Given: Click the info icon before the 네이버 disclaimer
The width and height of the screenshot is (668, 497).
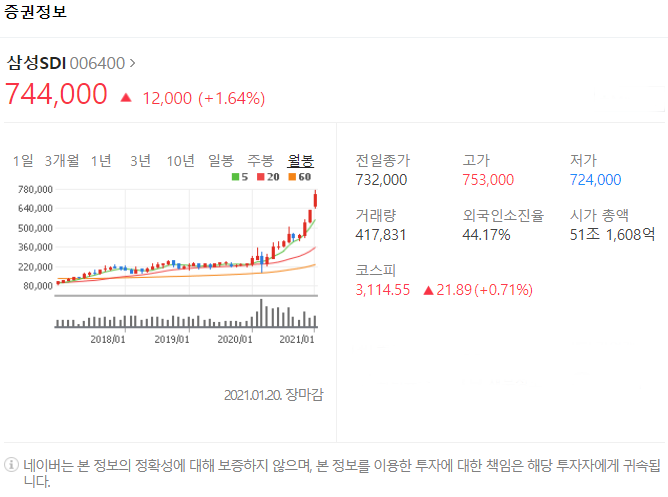Looking at the screenshot, I should [12, 464].
